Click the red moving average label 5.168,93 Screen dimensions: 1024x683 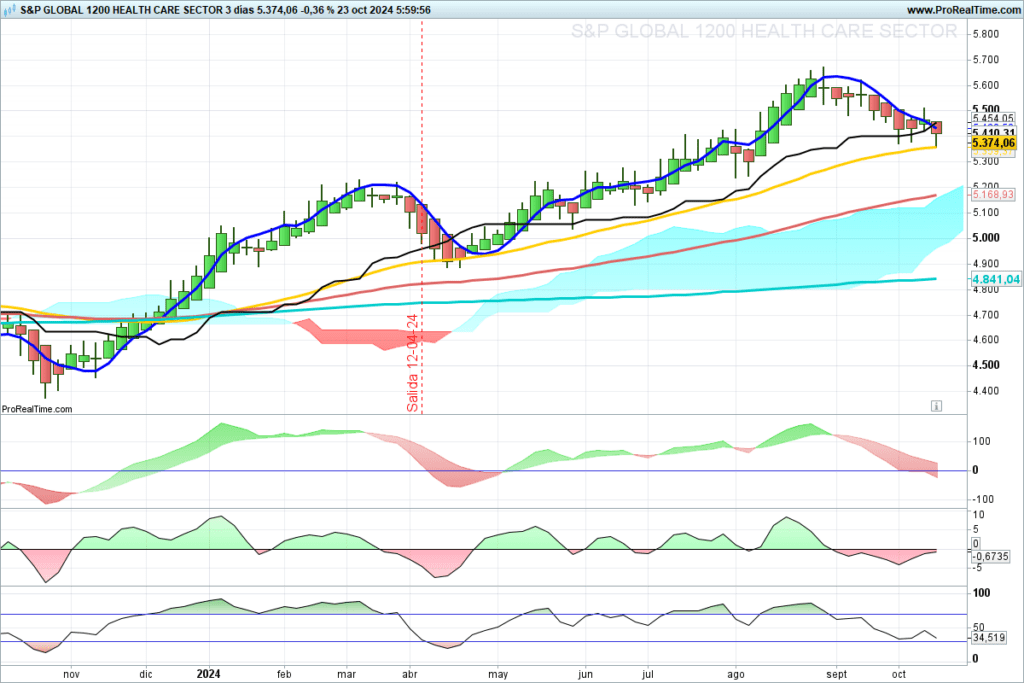click(993, 195)
